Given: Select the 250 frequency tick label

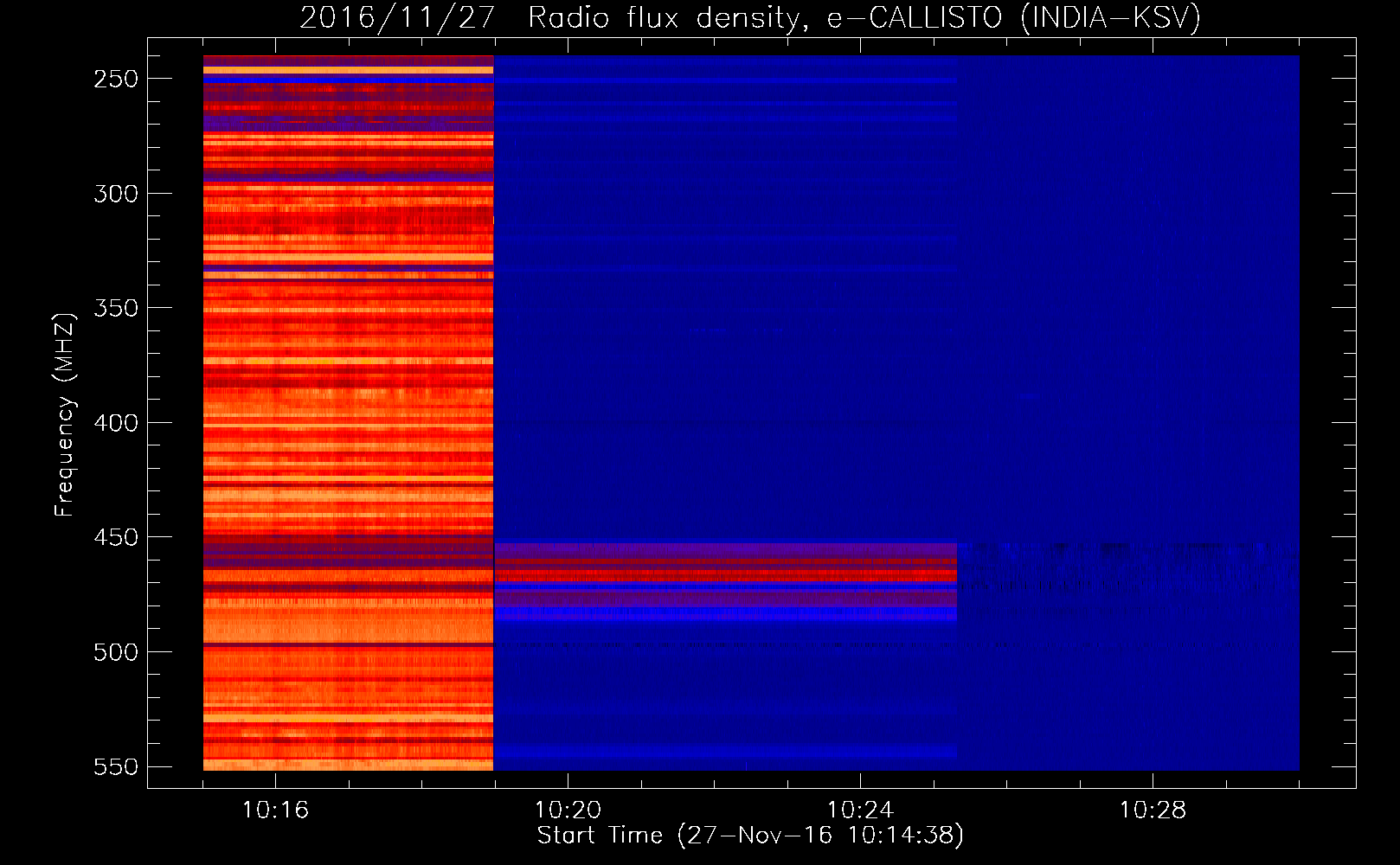Looking at the screenshot, I should (x=116, y=79).
